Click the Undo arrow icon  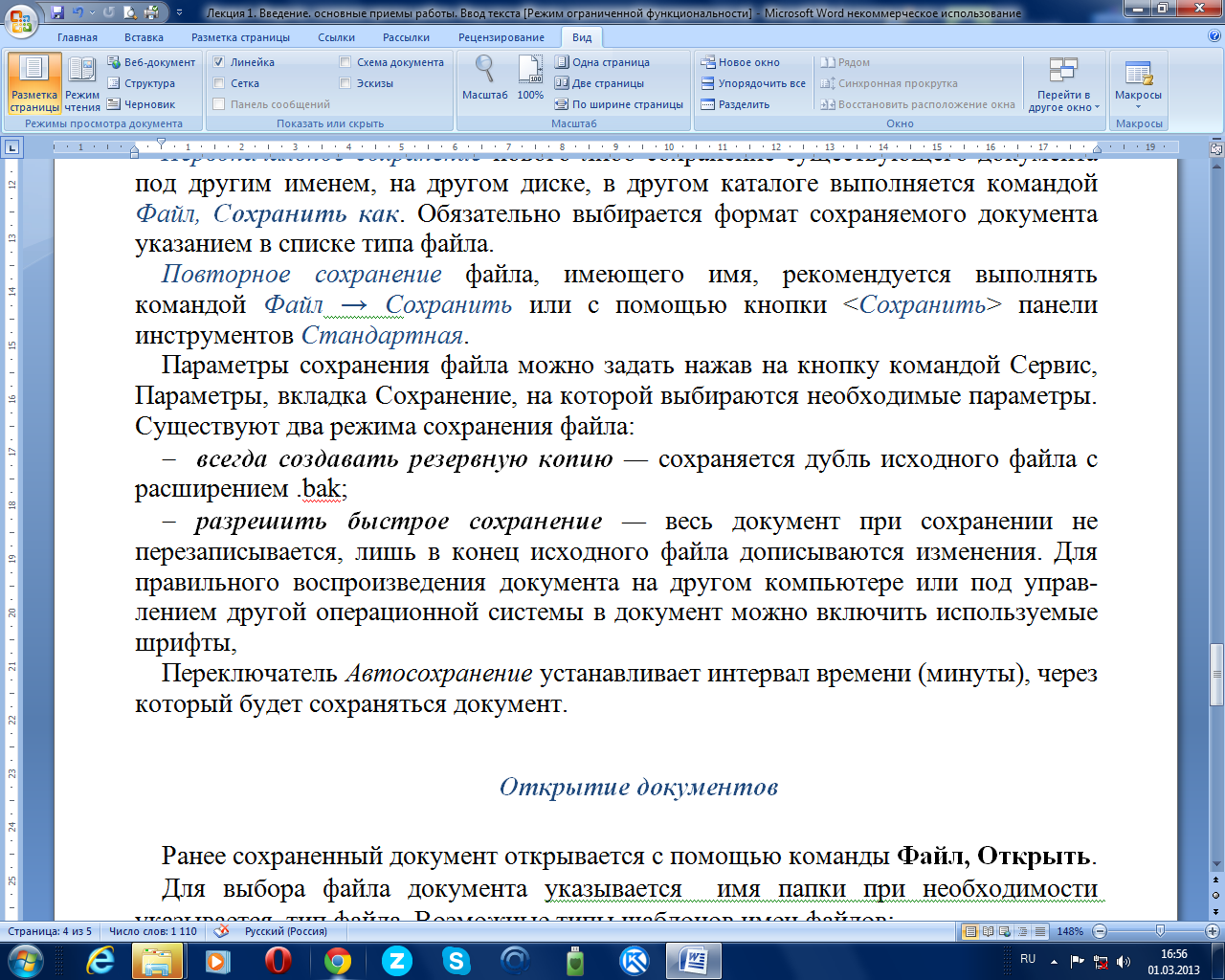tap(78, 12)
